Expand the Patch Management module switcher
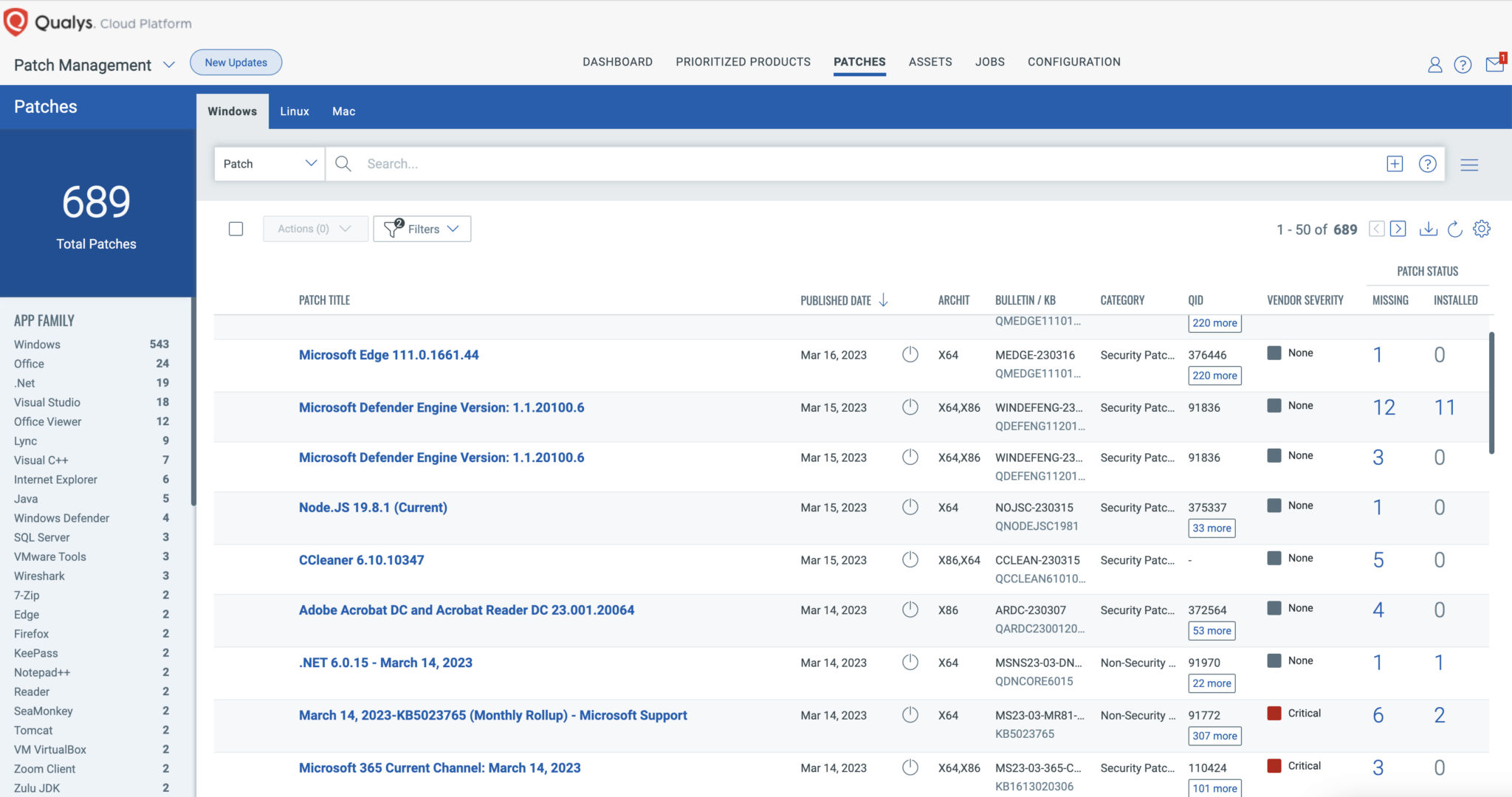This screenshot has width=1512, height=797. coord(168,65)
